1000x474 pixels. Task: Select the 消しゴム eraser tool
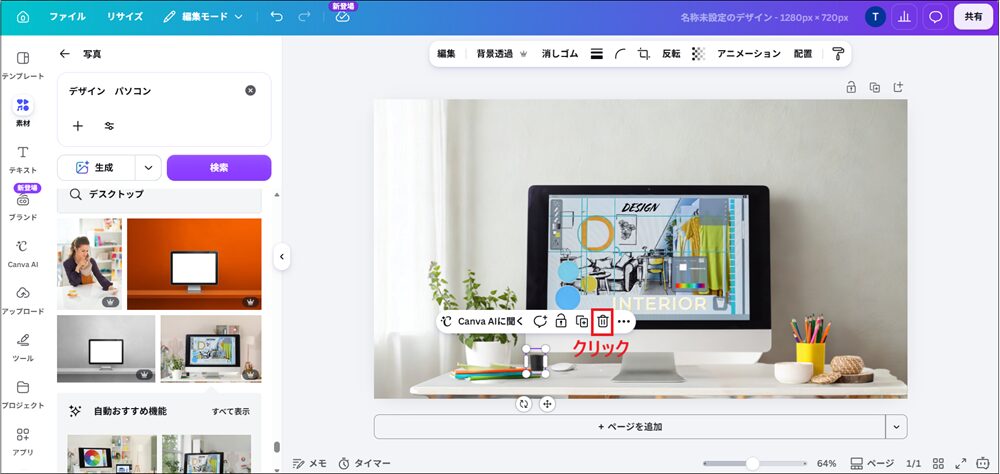point(560,54)
